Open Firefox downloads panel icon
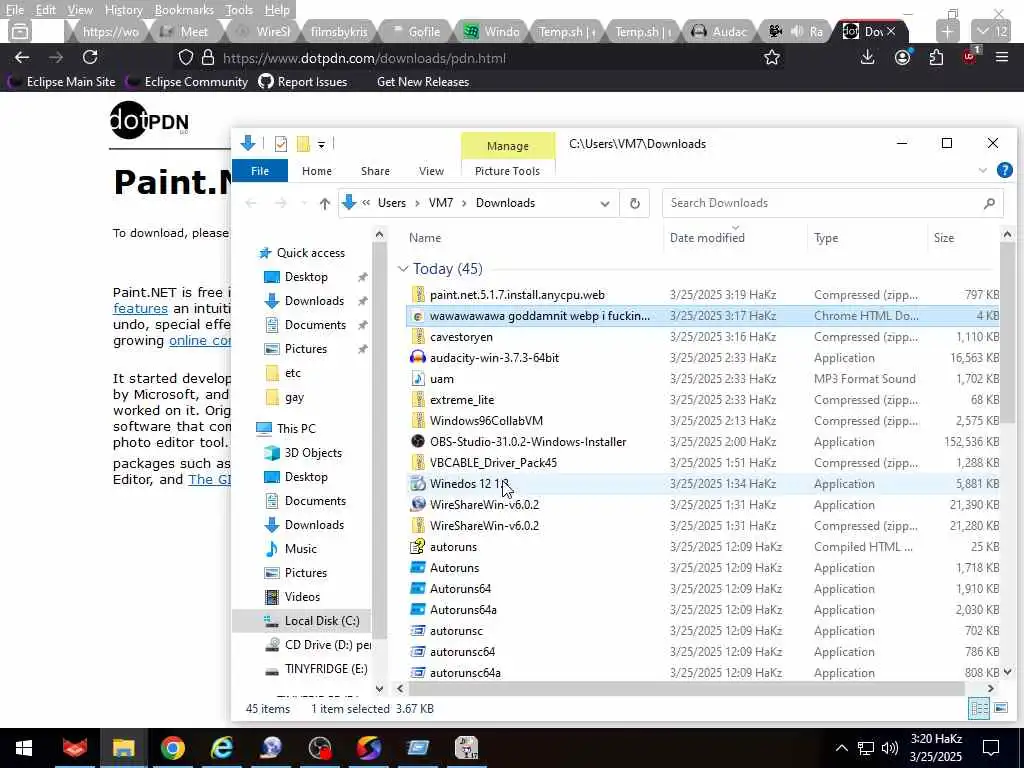Screen dimensions: 1024x768 coord(867,57)
